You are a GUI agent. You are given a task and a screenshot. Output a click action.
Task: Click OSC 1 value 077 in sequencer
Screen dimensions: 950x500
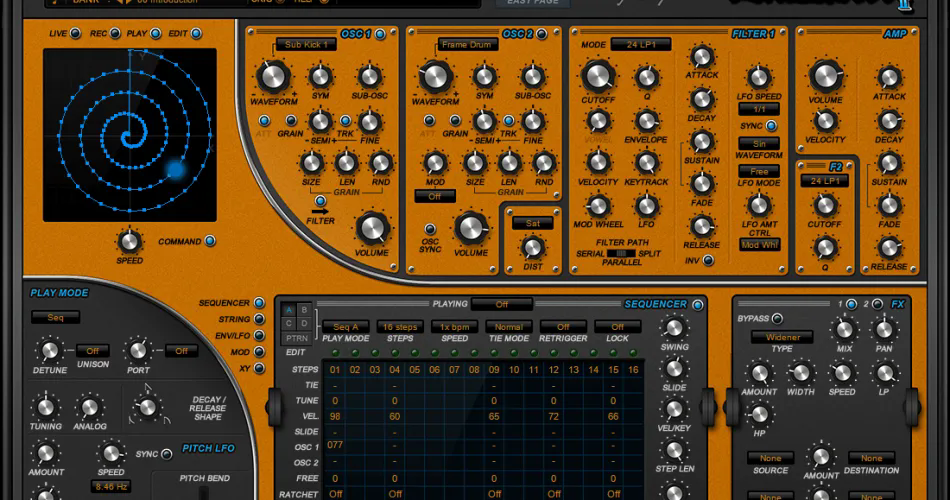(335, 445)
